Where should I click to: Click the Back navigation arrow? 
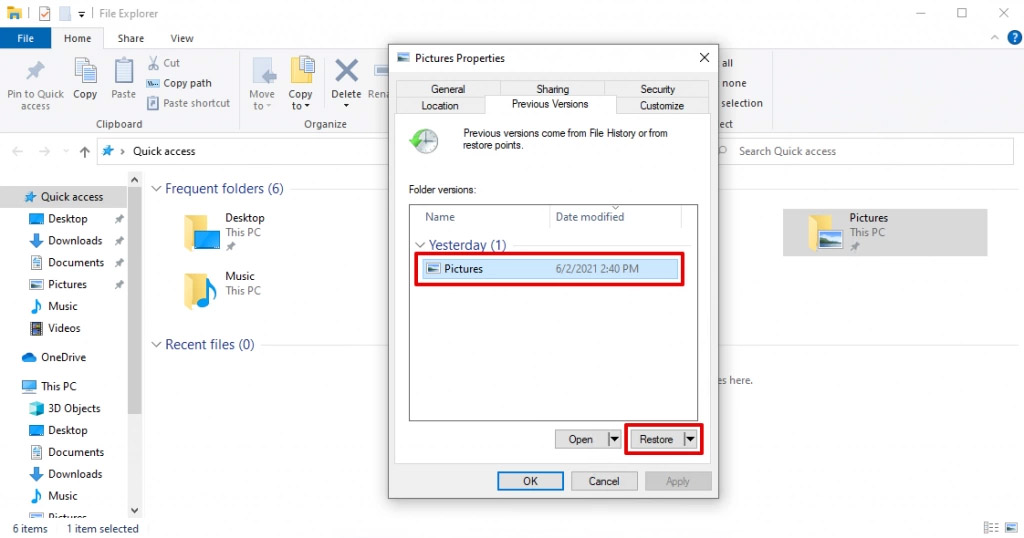[x=18, y=151]
